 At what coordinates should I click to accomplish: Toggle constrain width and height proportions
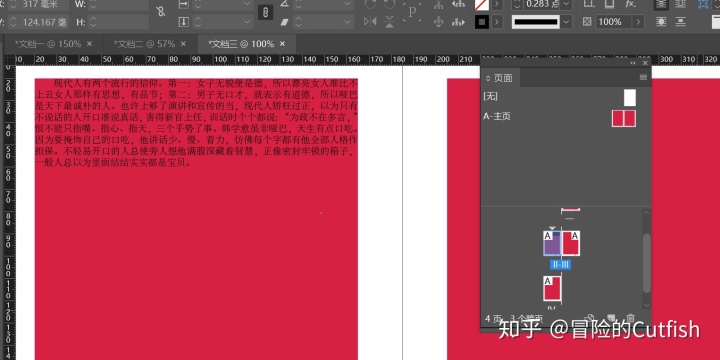click(161, 12)
